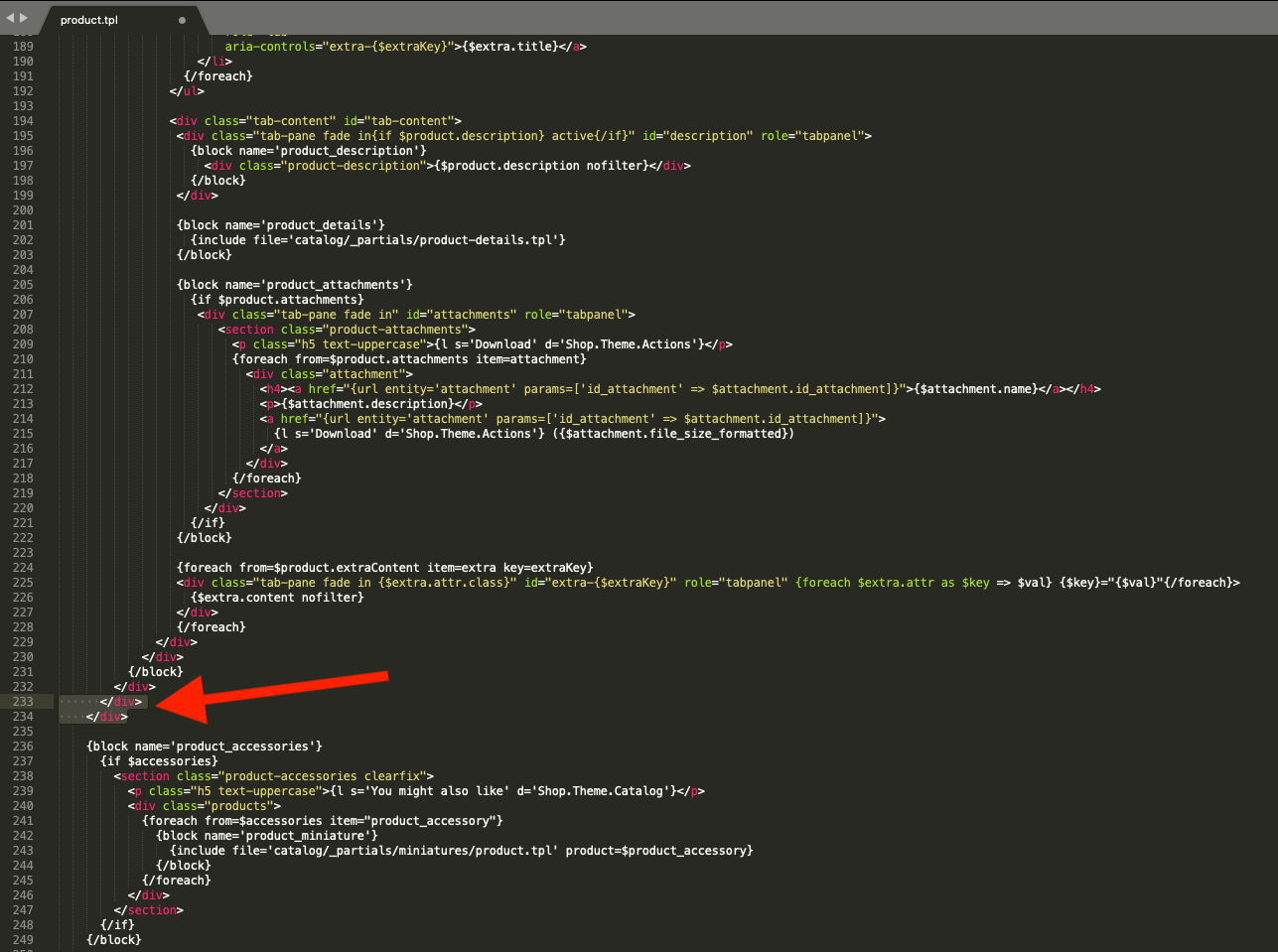
Task: Click {foreach from=$product.attachments item=attachment}
Action: point(409,359)
